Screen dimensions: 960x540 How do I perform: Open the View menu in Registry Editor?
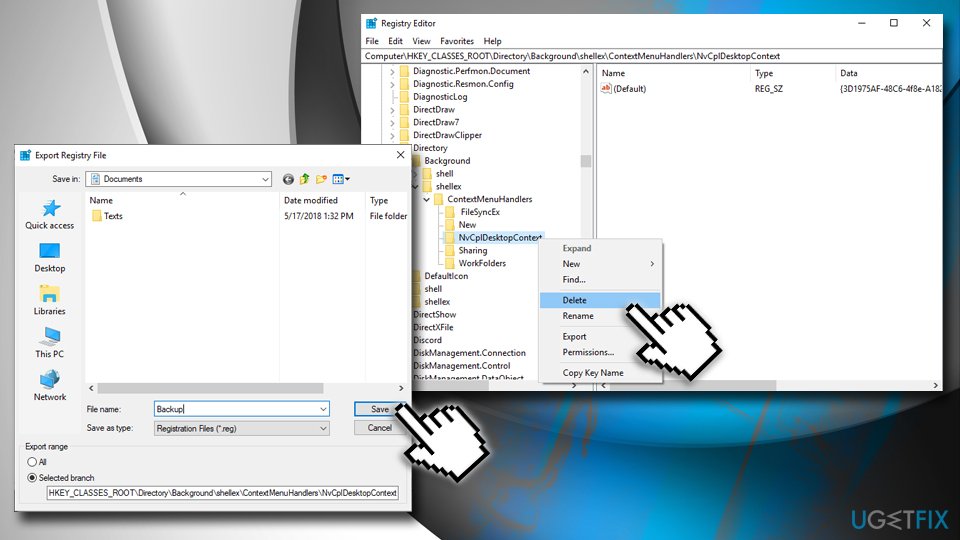(421, 41)
